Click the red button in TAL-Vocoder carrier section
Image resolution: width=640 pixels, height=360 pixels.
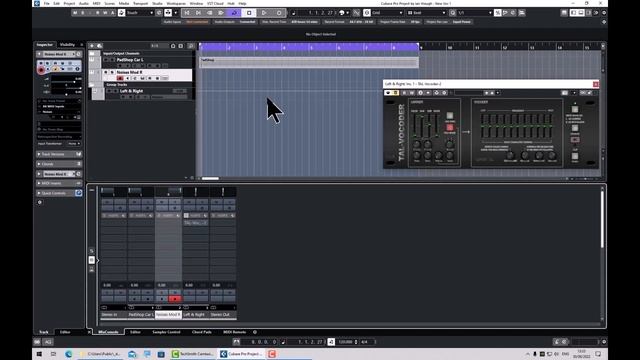click(x=449, y=127)
